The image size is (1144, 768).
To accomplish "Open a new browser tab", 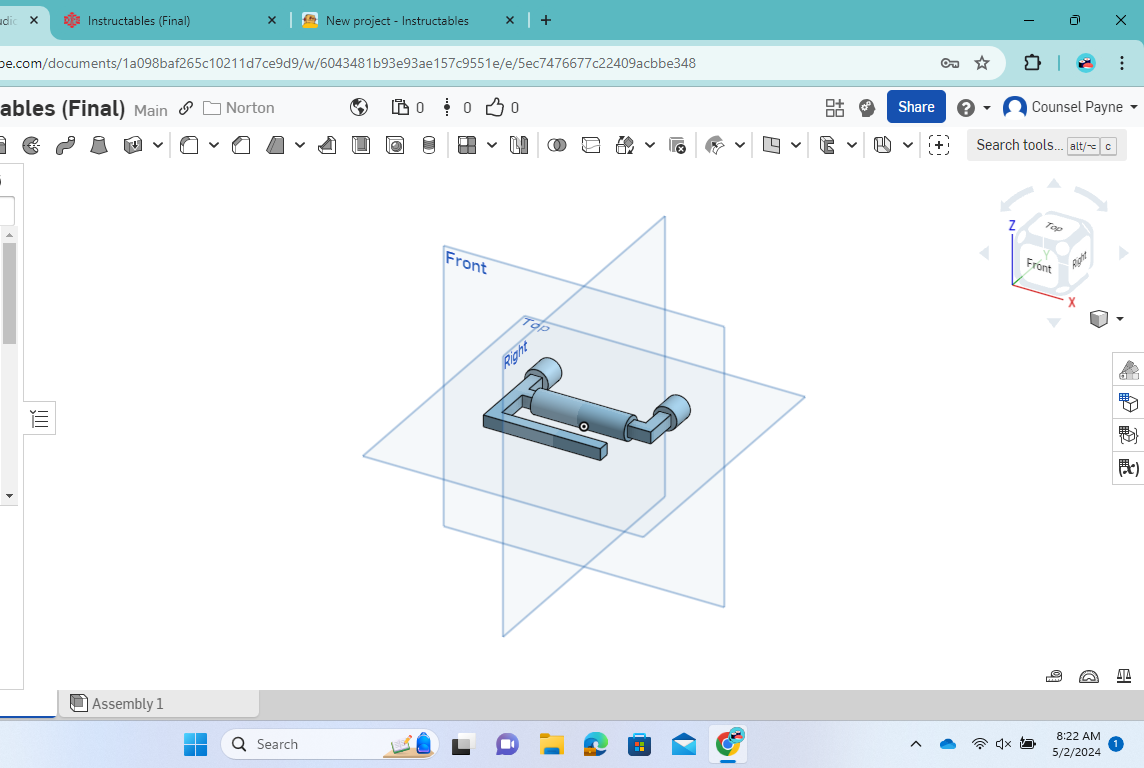I will [x=546, y=20].
